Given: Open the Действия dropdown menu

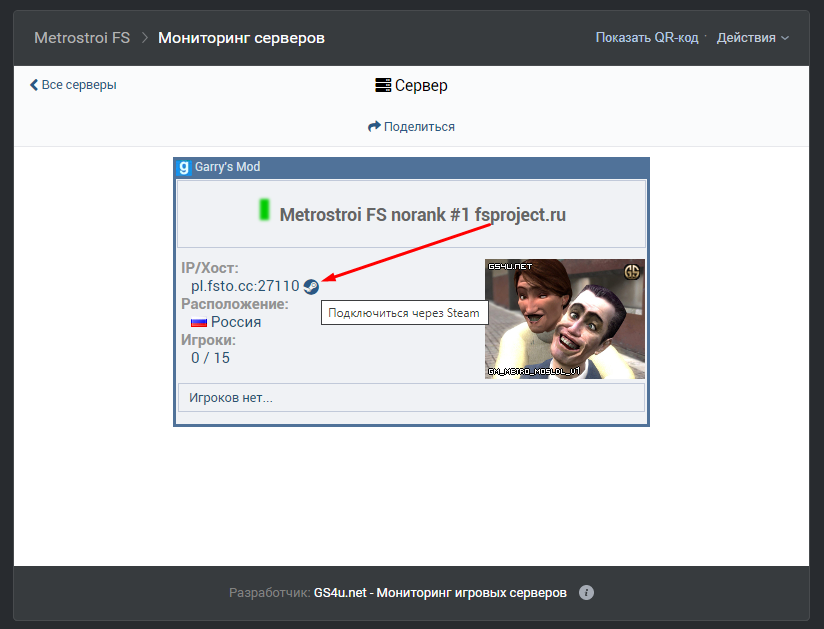Looking at the screenshot, I should click(x=752, y=38).
